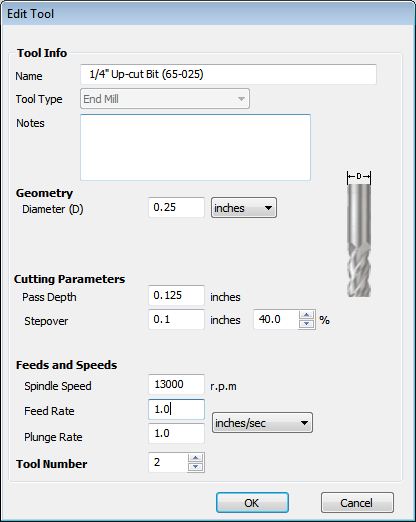This screenshot has height=522, width=416.
Task: Select the Diameter (D) value field
Action: point(176,207)
